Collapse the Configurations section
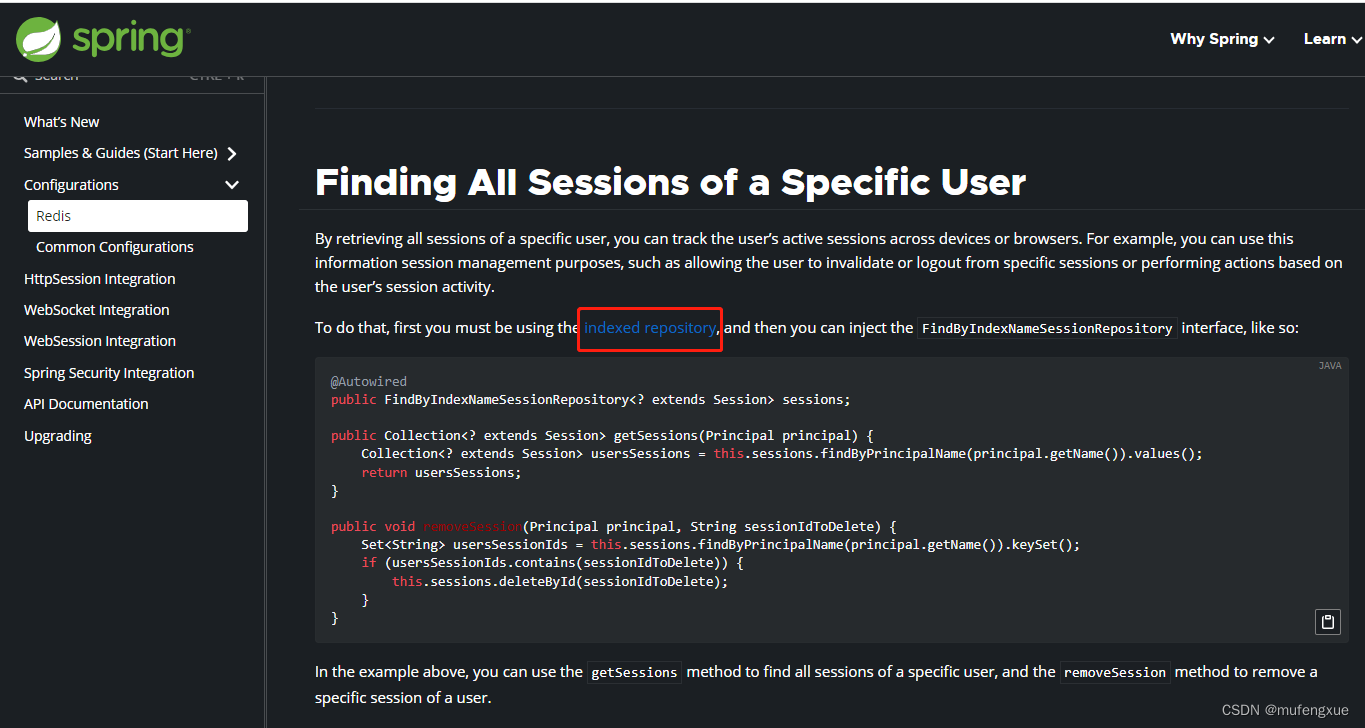This screenshot has width=1365, height=728. [x=231, y=184]
